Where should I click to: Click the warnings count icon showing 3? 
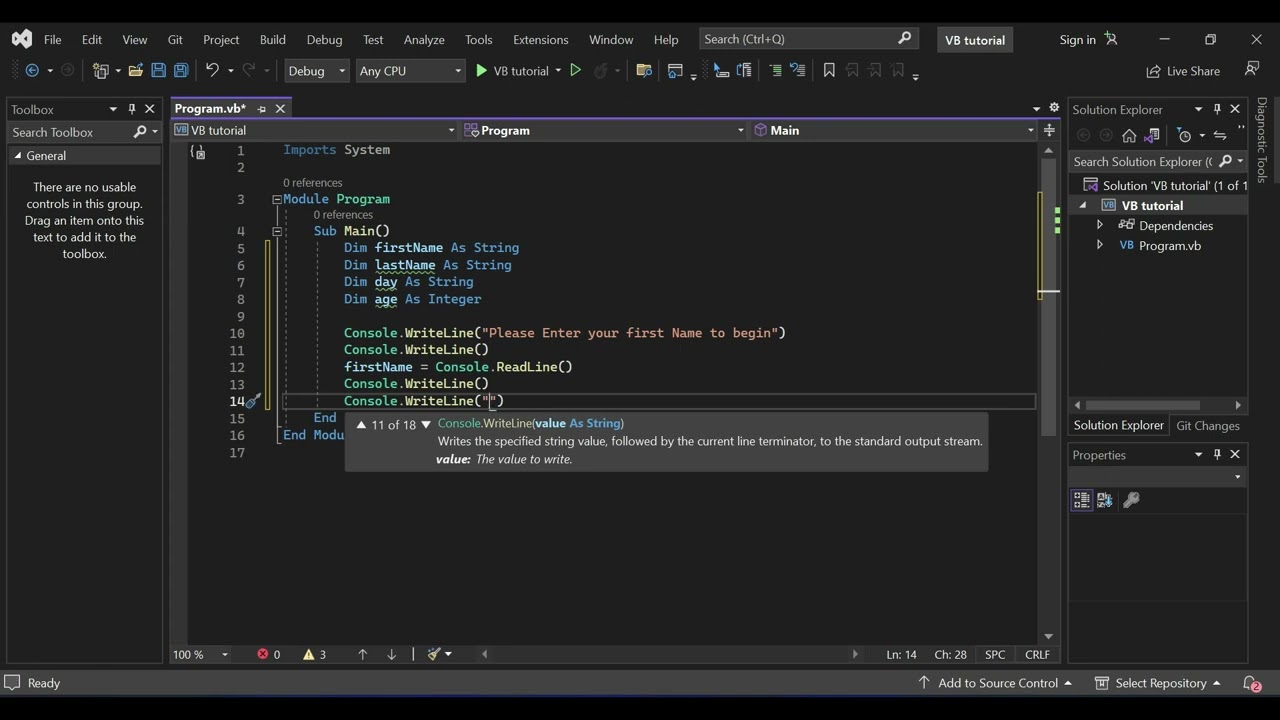point(309,654)
